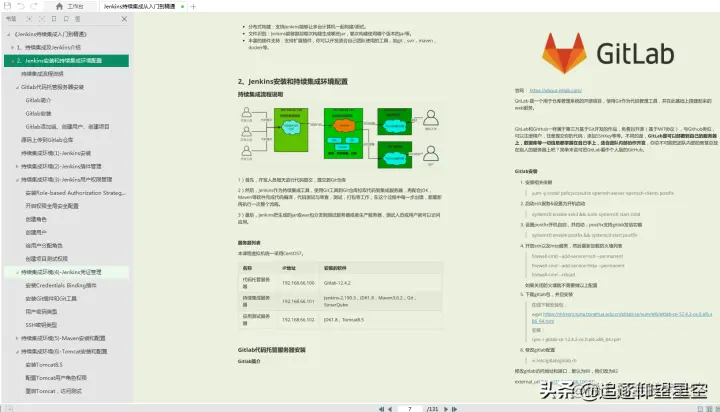Click table cell Gitlab-12.4.2
The image size is (720, 412).
click(337, 283)
